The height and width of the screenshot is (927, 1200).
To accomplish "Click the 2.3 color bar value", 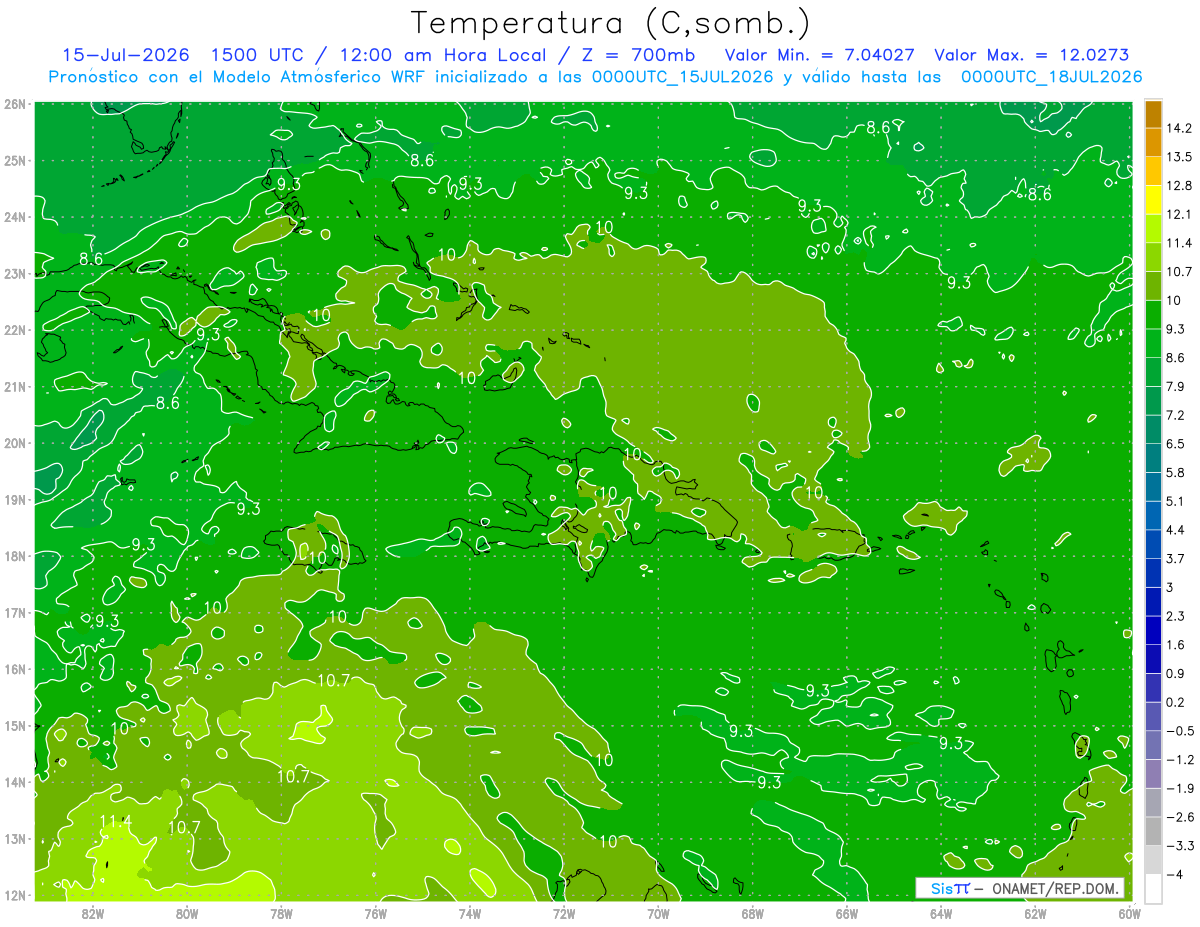I will pyautogui.click(x=1175, y=616).
